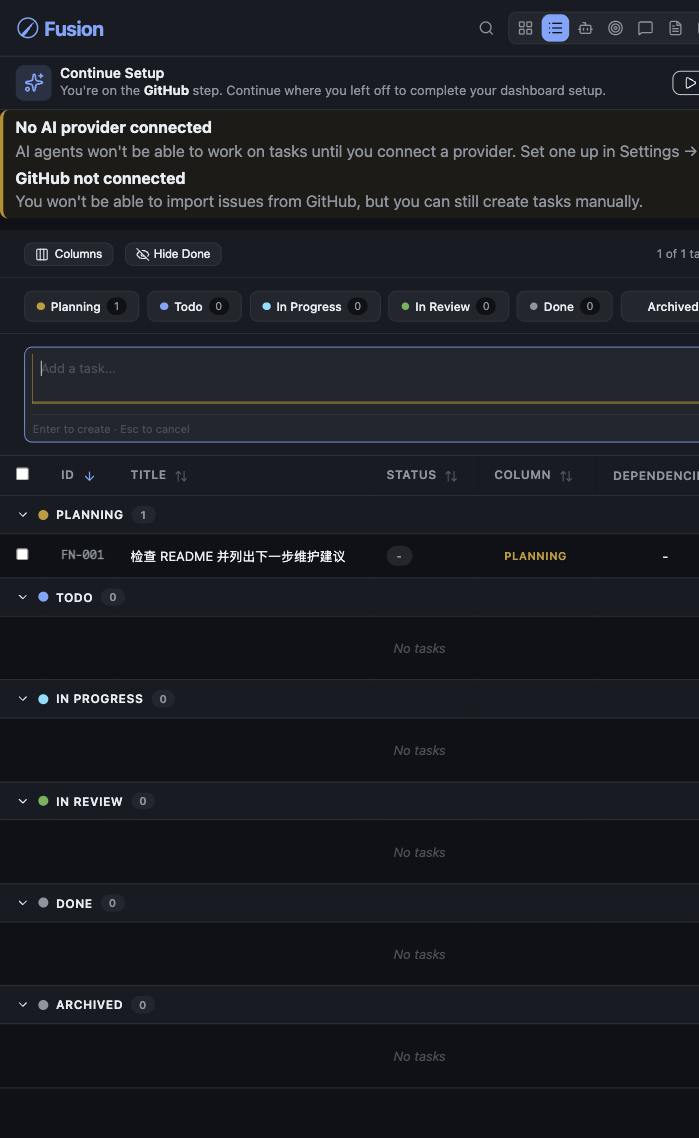
Task: Click the Fusion logo icon
Action: click(28, 28)
